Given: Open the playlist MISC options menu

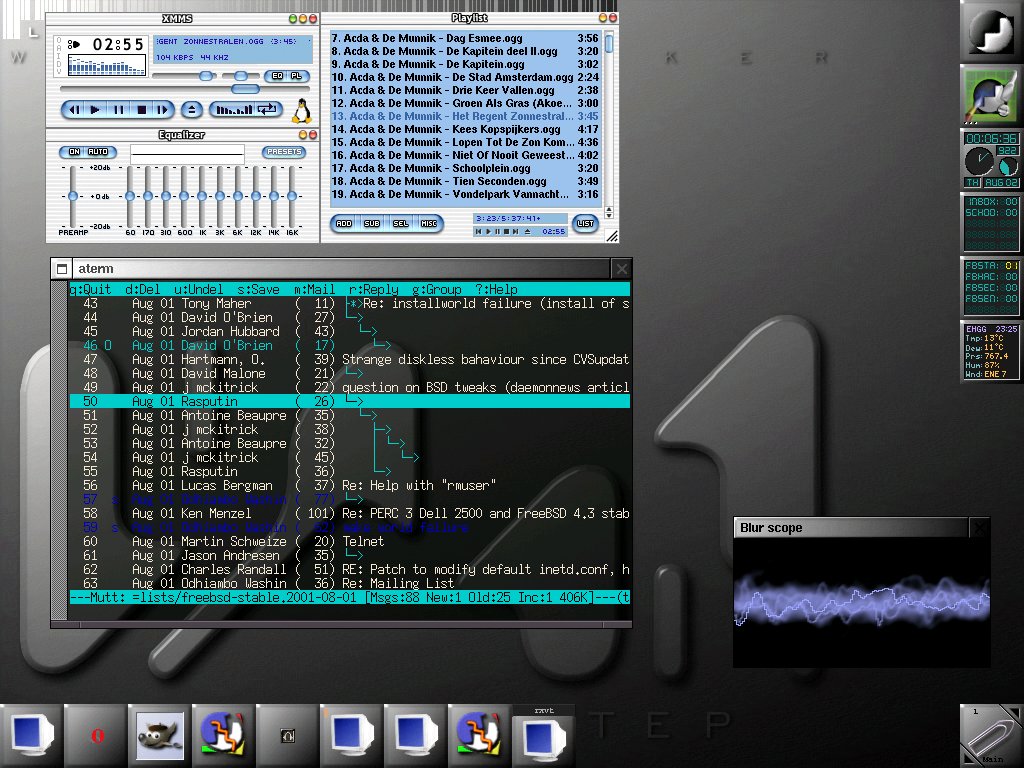Looking at the screenshot, I should pos(429,224).
